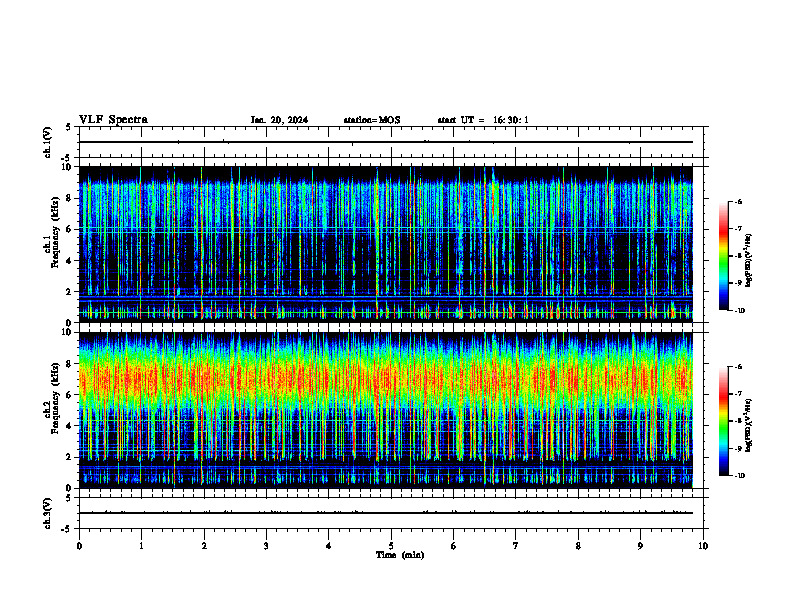Click the "ch.3(V)" axis label

tap(48, 514)
